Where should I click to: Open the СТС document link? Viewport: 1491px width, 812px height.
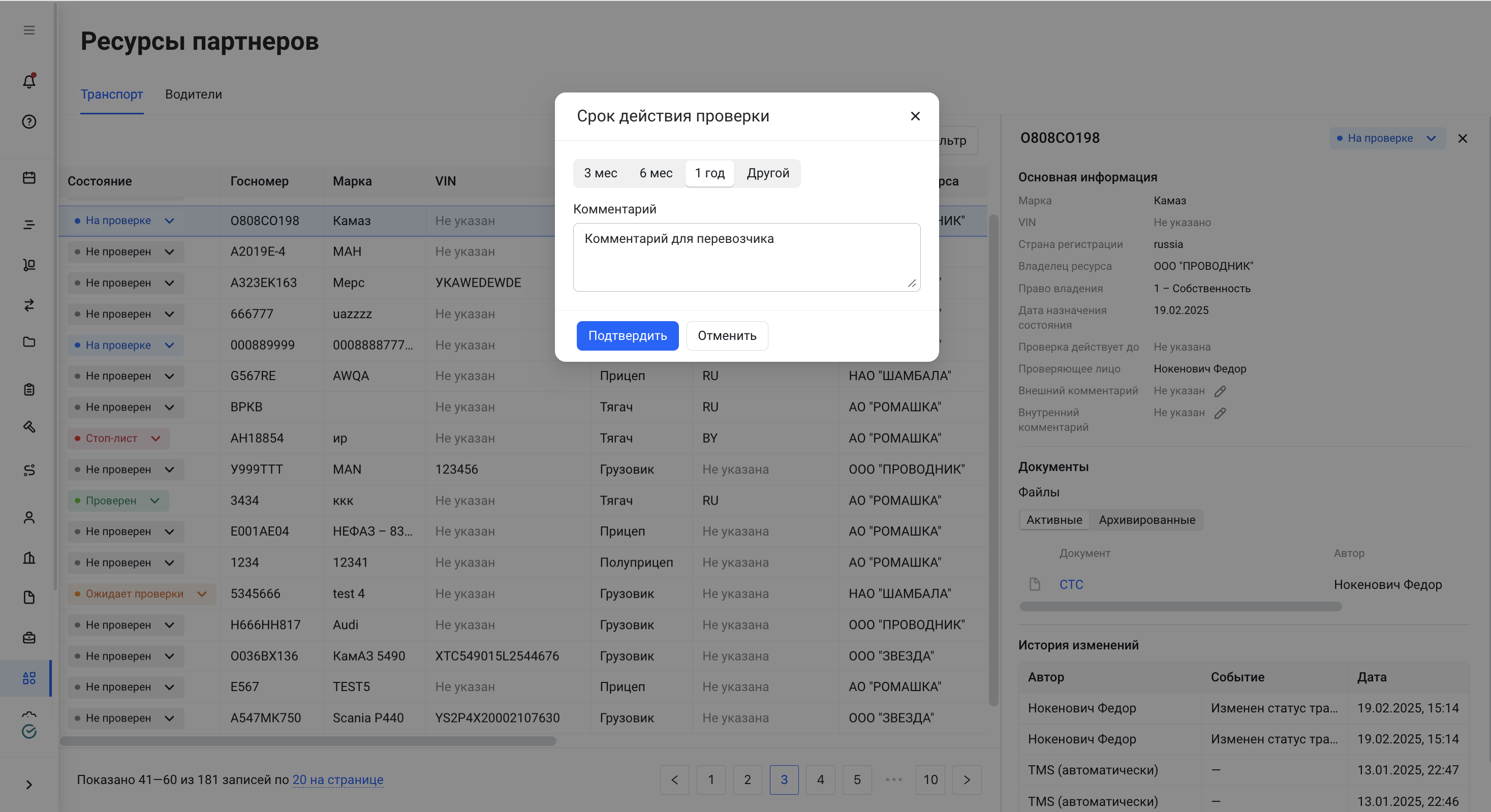click(1071, 584)
